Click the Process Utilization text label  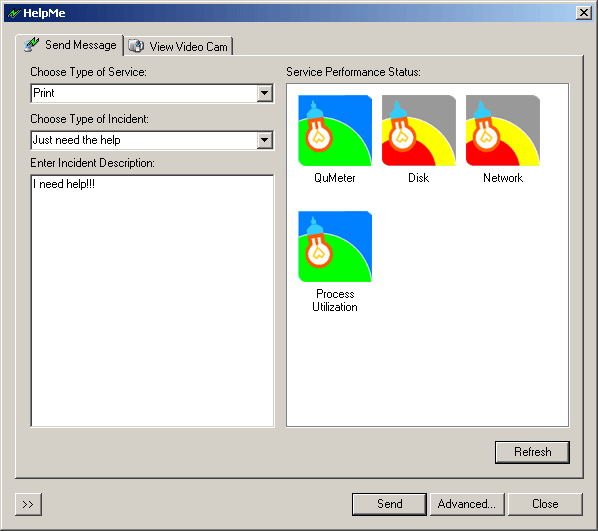(335, 300)
